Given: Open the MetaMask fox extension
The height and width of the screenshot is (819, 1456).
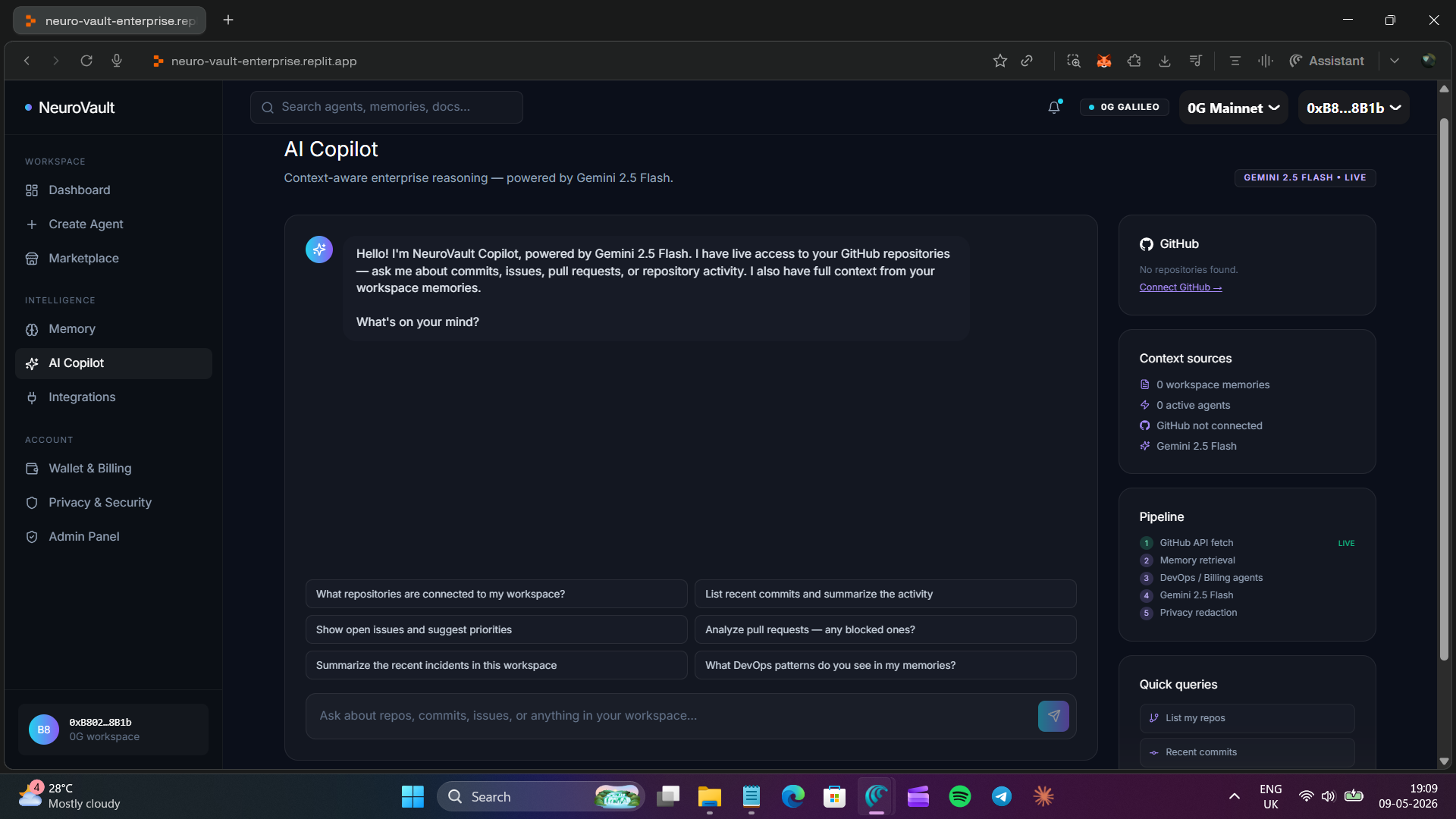Looking at the screenshot, I should tap(1104, 61).
